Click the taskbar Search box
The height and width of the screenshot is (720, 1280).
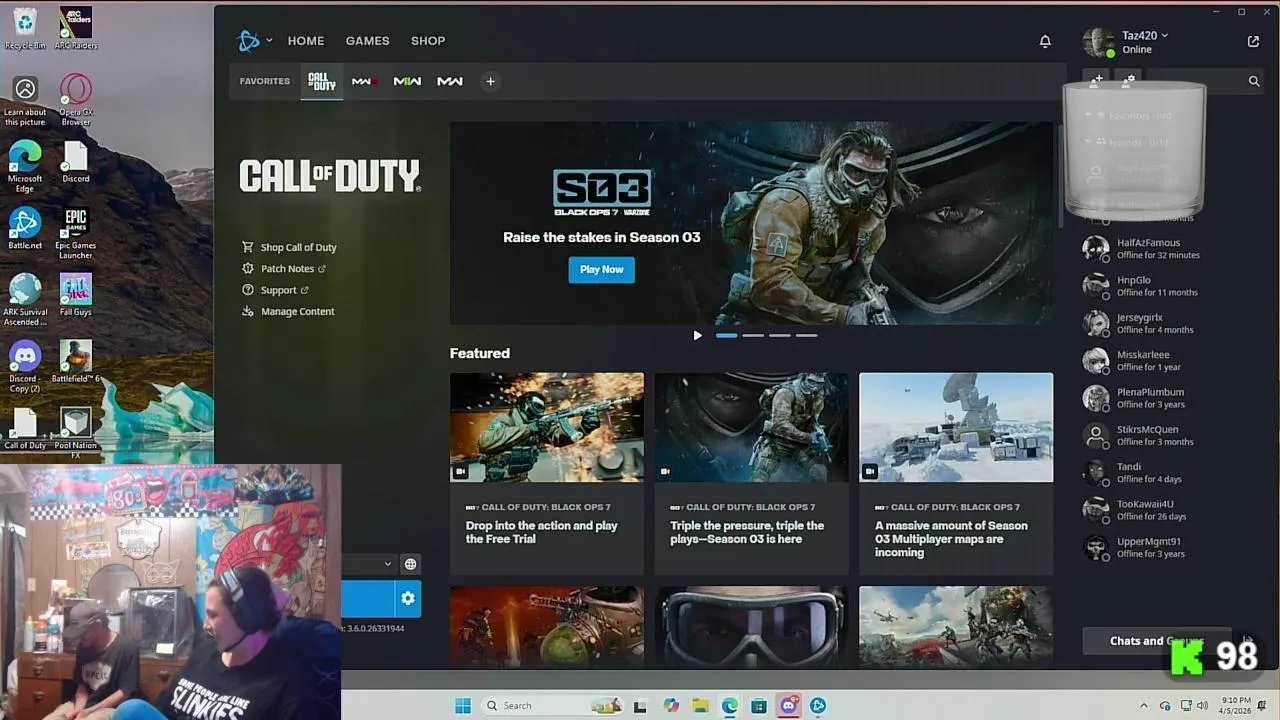click(x=552, y=706)
